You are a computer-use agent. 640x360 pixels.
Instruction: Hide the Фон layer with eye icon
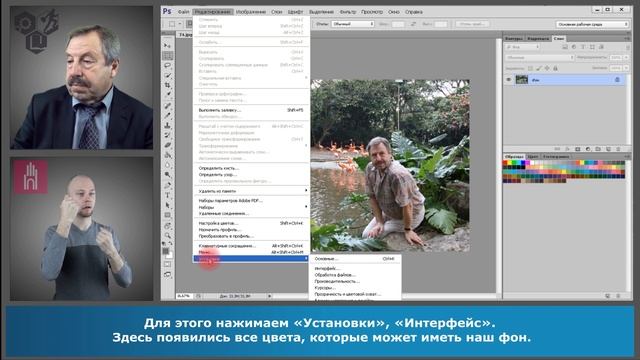pyautogui.click(x=509, y=80)
